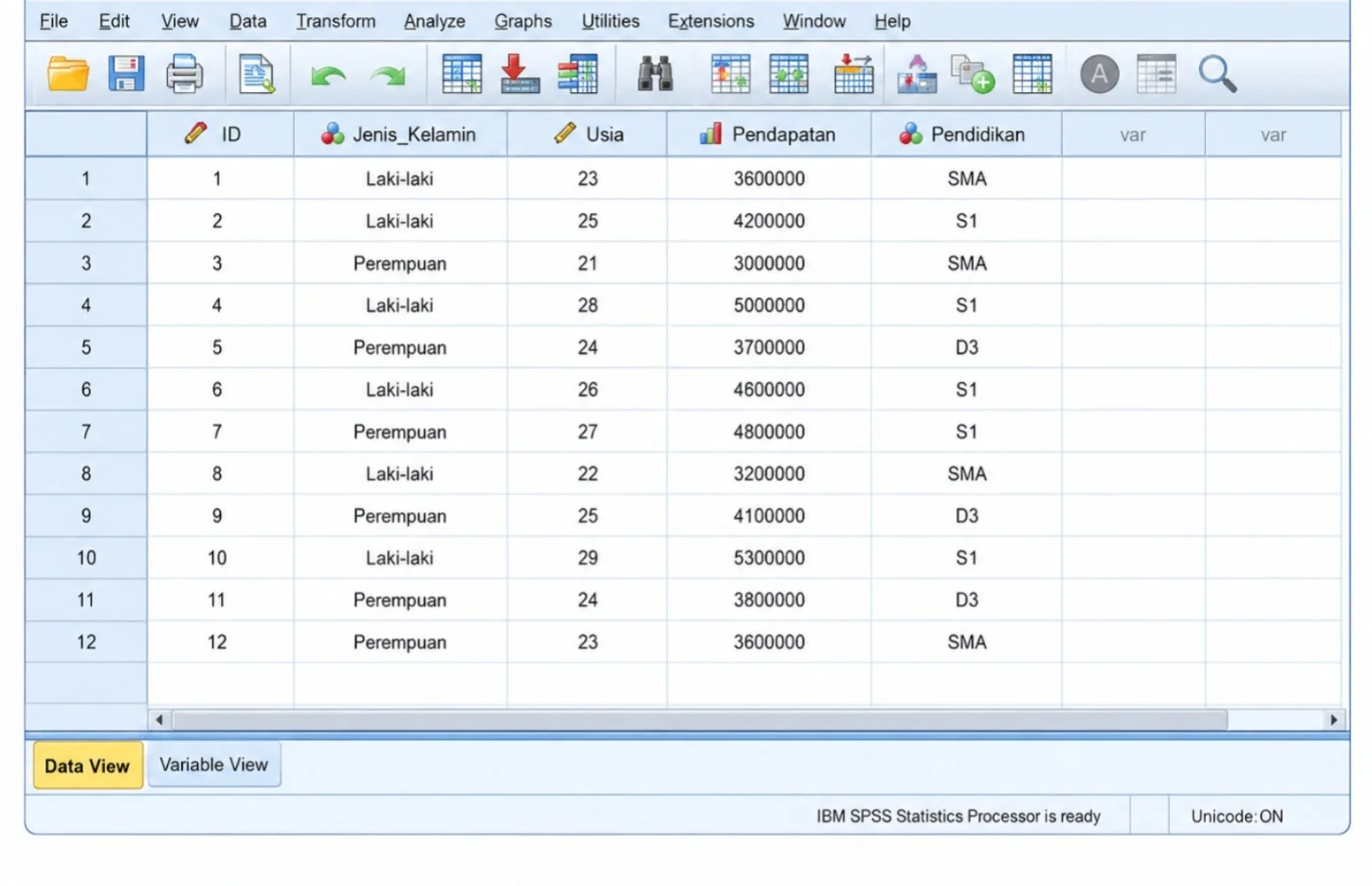Click the gray circle A icon
1372x886 pixels.
(1099, 74)
